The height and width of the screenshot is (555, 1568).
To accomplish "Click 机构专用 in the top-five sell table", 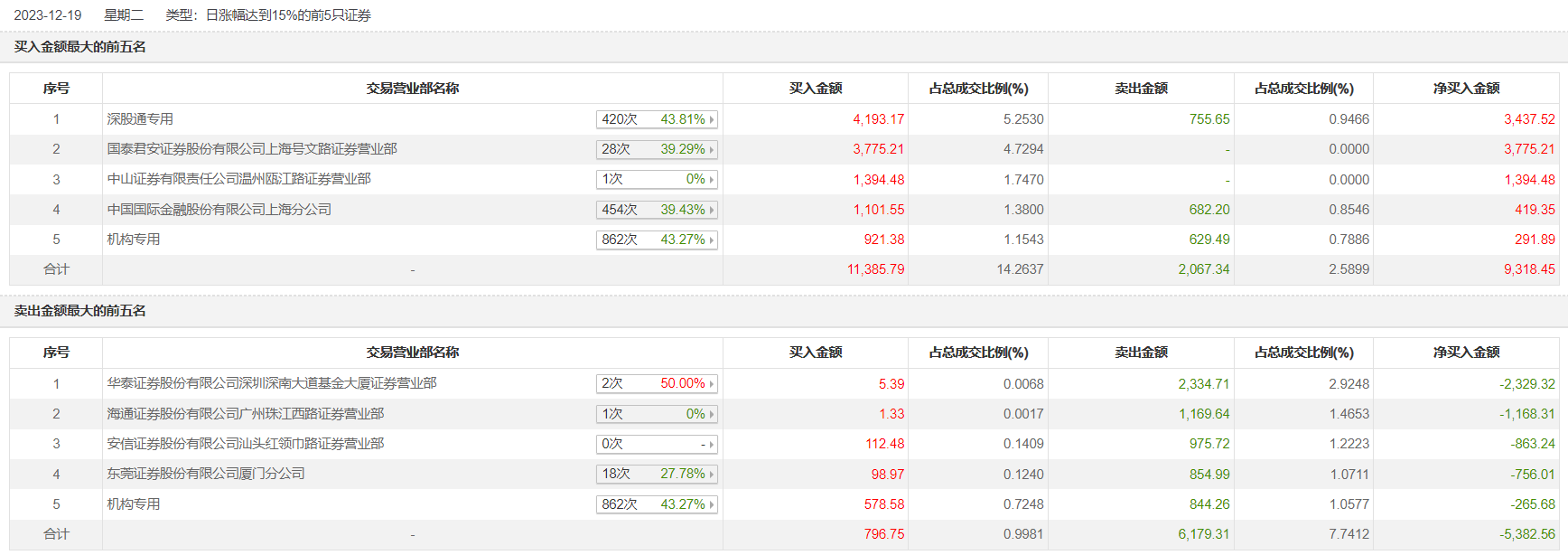I will (x=134, y=504).
